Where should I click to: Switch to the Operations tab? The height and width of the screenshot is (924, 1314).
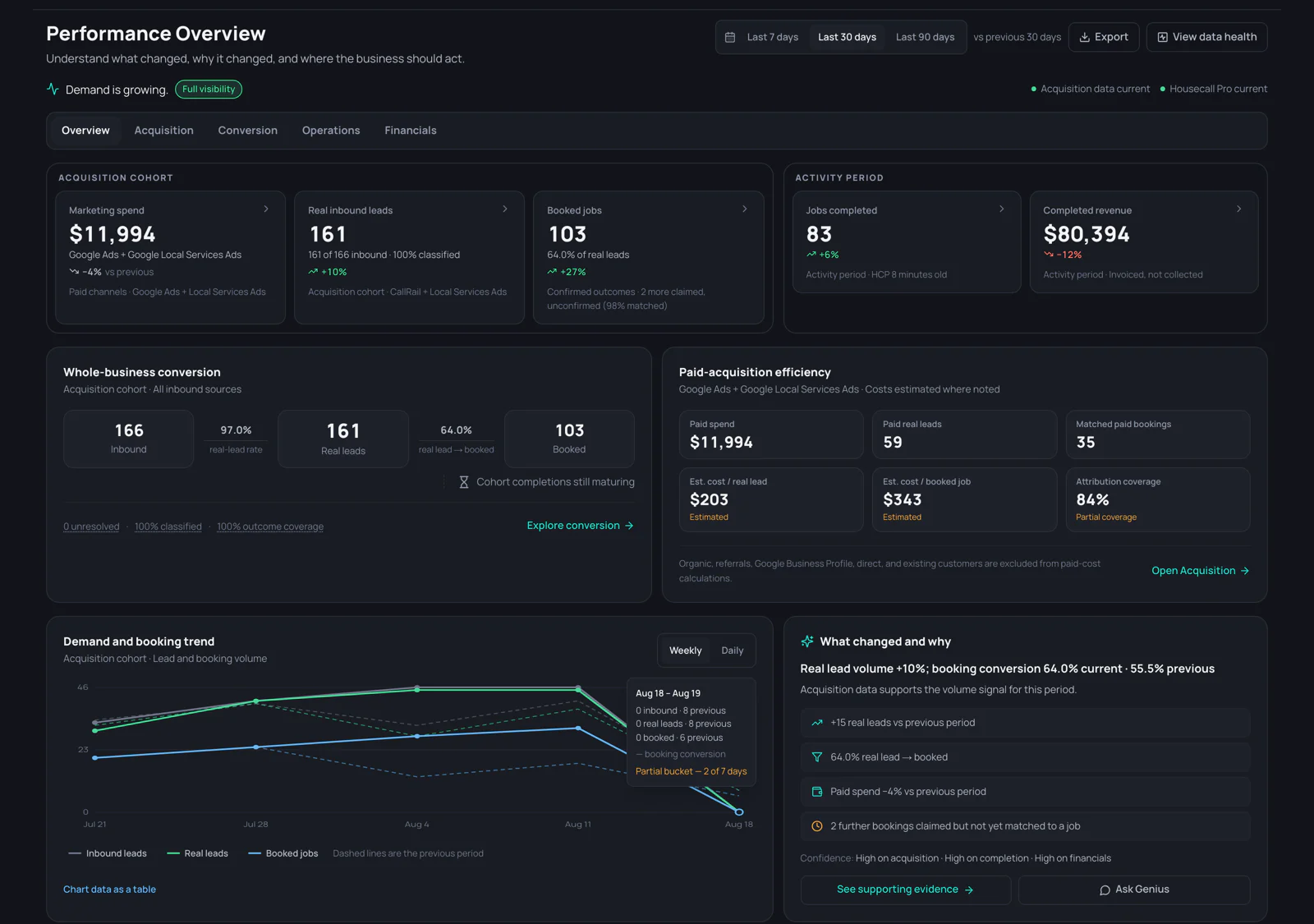pyautogui.click(x=331, y=131)
